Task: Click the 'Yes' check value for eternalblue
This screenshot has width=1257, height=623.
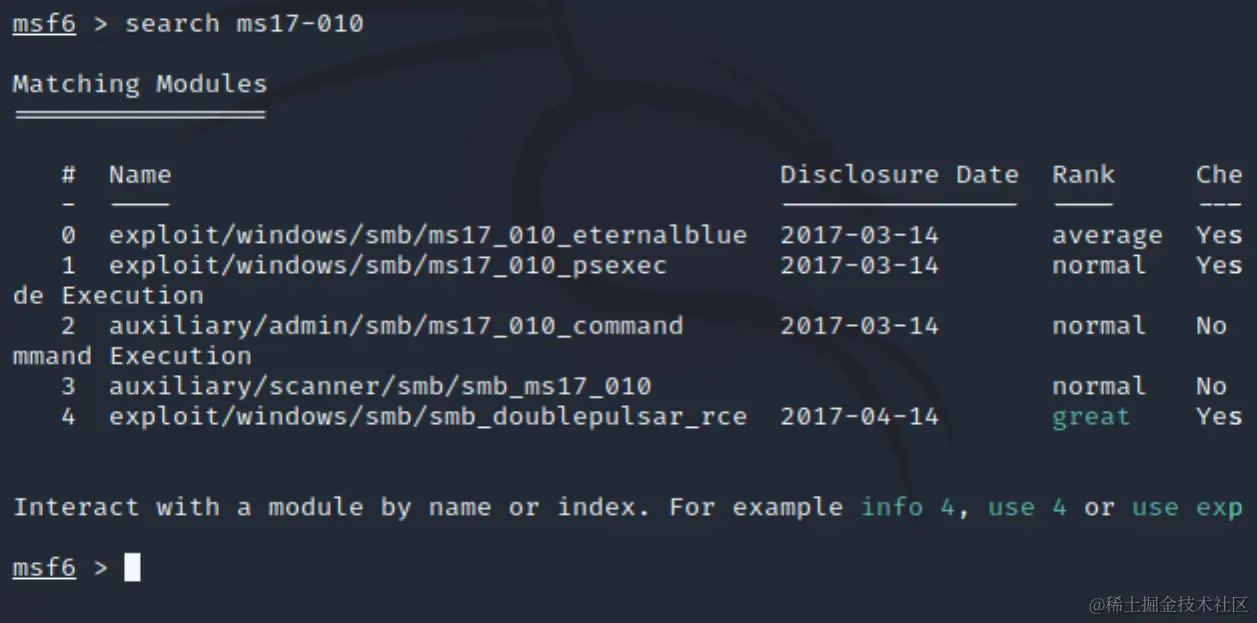Action: 1218,236
